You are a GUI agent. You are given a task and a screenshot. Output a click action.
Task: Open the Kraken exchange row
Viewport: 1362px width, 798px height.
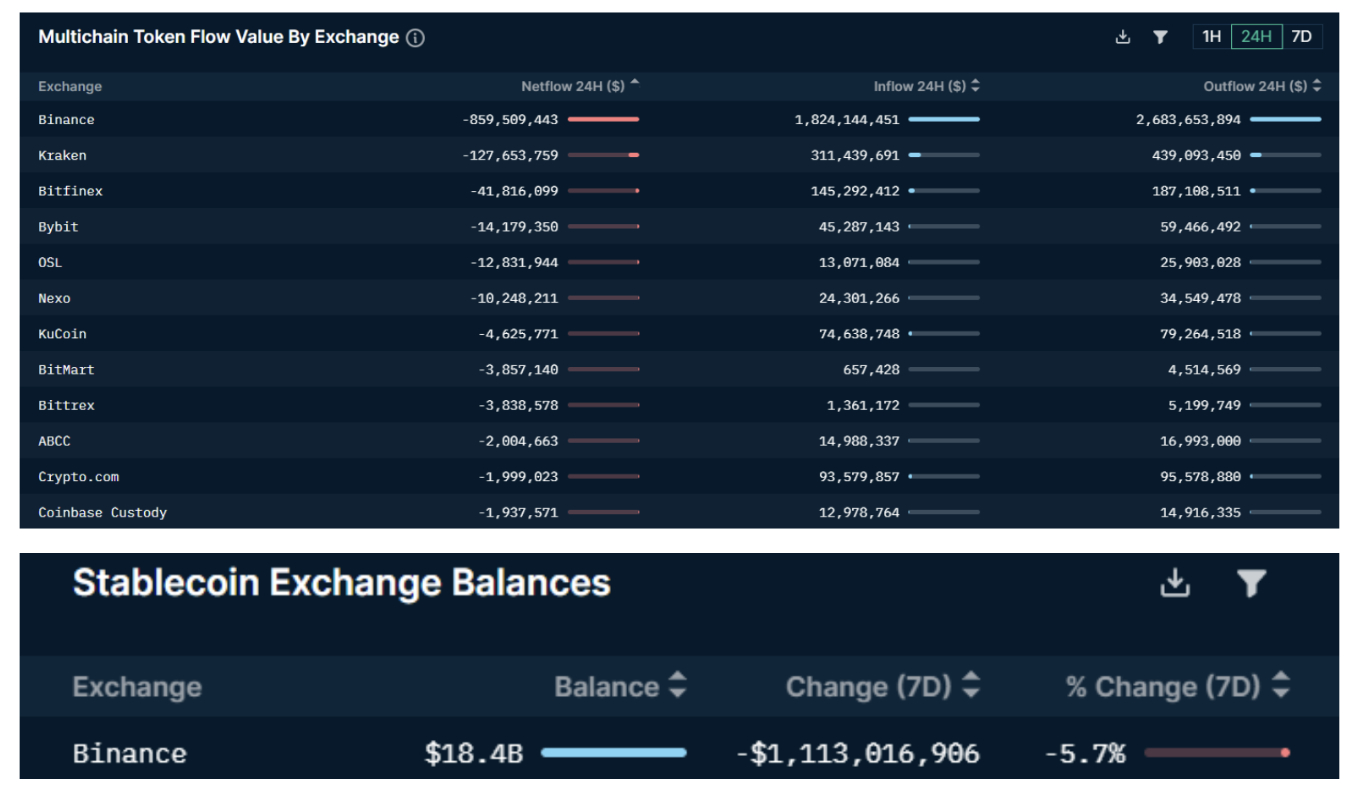[62, 155]
